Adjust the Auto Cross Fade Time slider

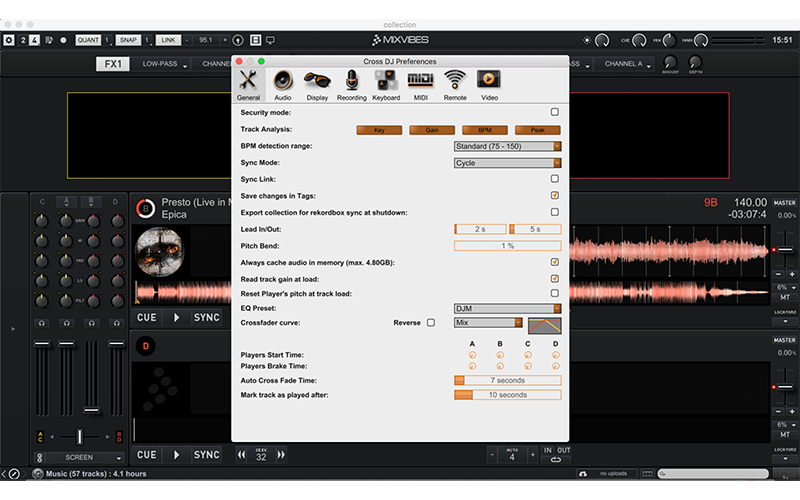click(507, 381)
